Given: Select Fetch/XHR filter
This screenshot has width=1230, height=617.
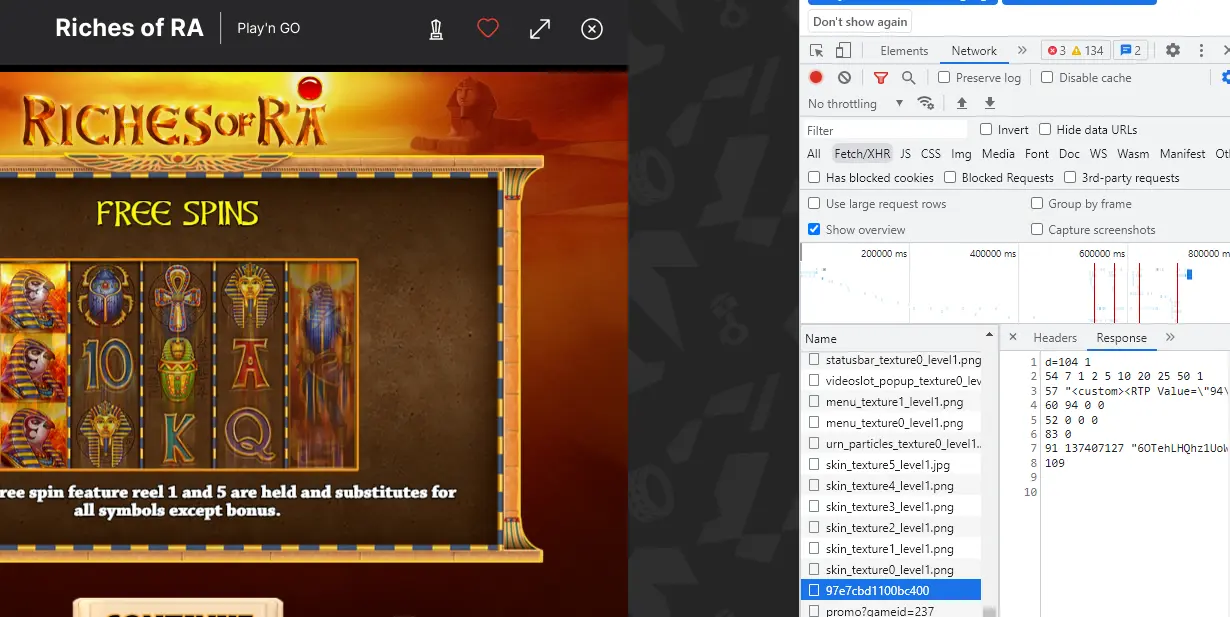Looking at the screenshot, I should point(862,154).
